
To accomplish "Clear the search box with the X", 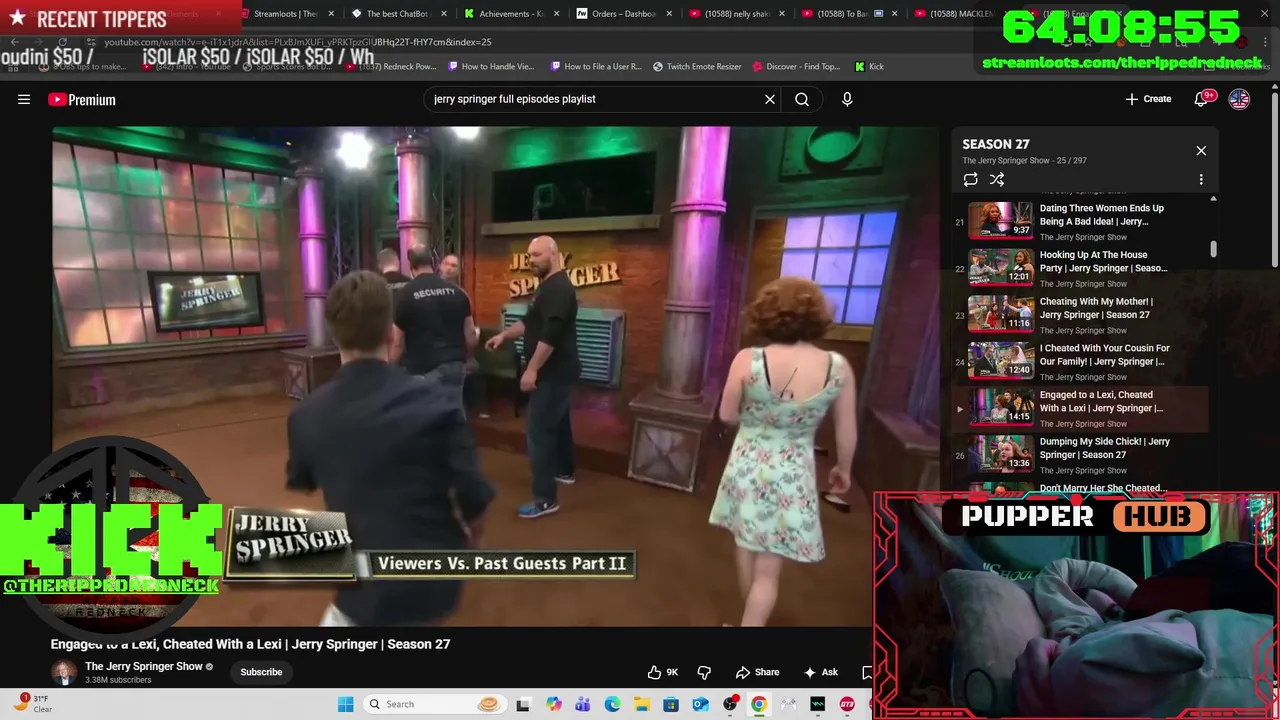I will (770, 99).
